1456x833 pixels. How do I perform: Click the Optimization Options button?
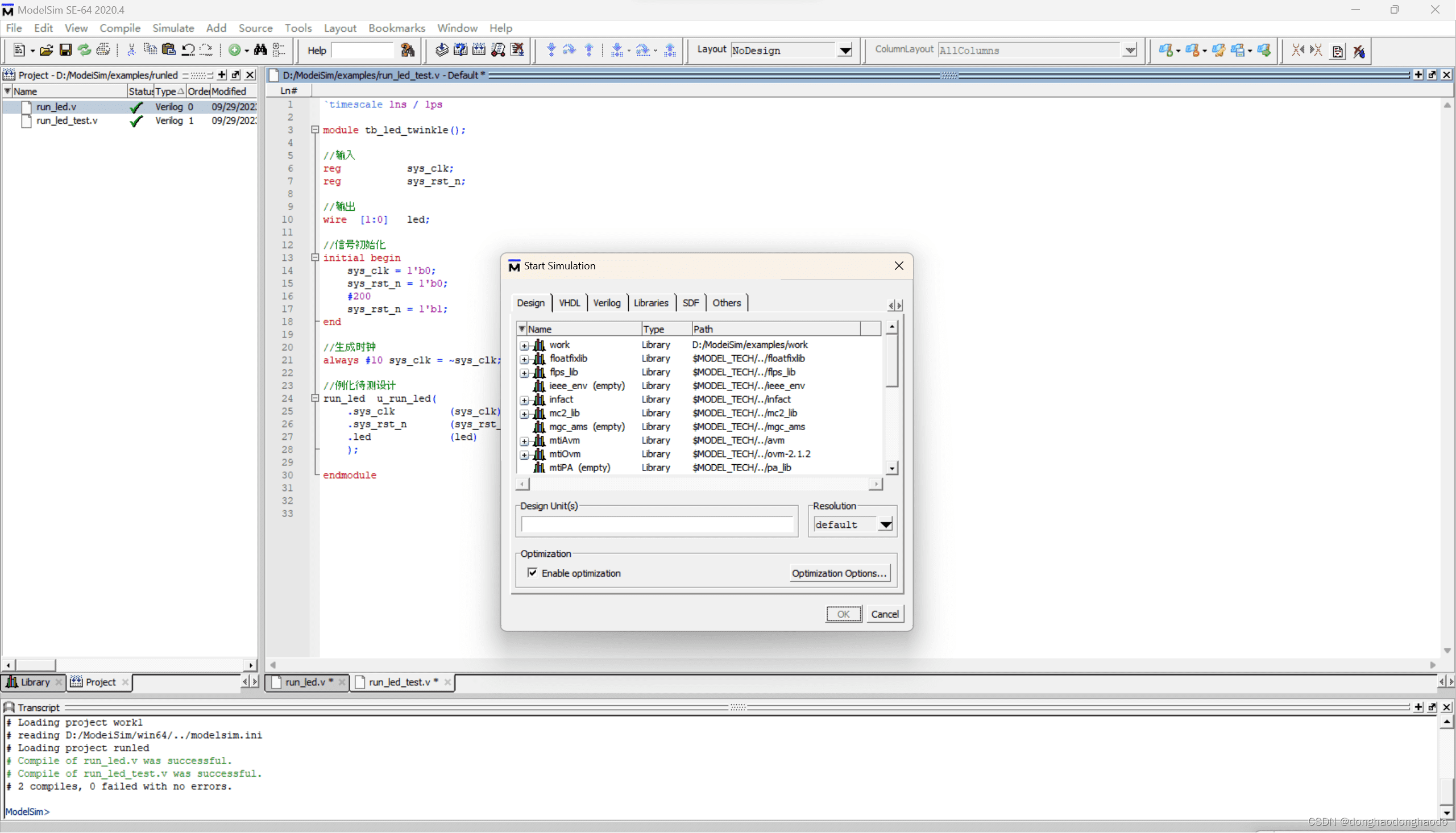coord(839,573)
